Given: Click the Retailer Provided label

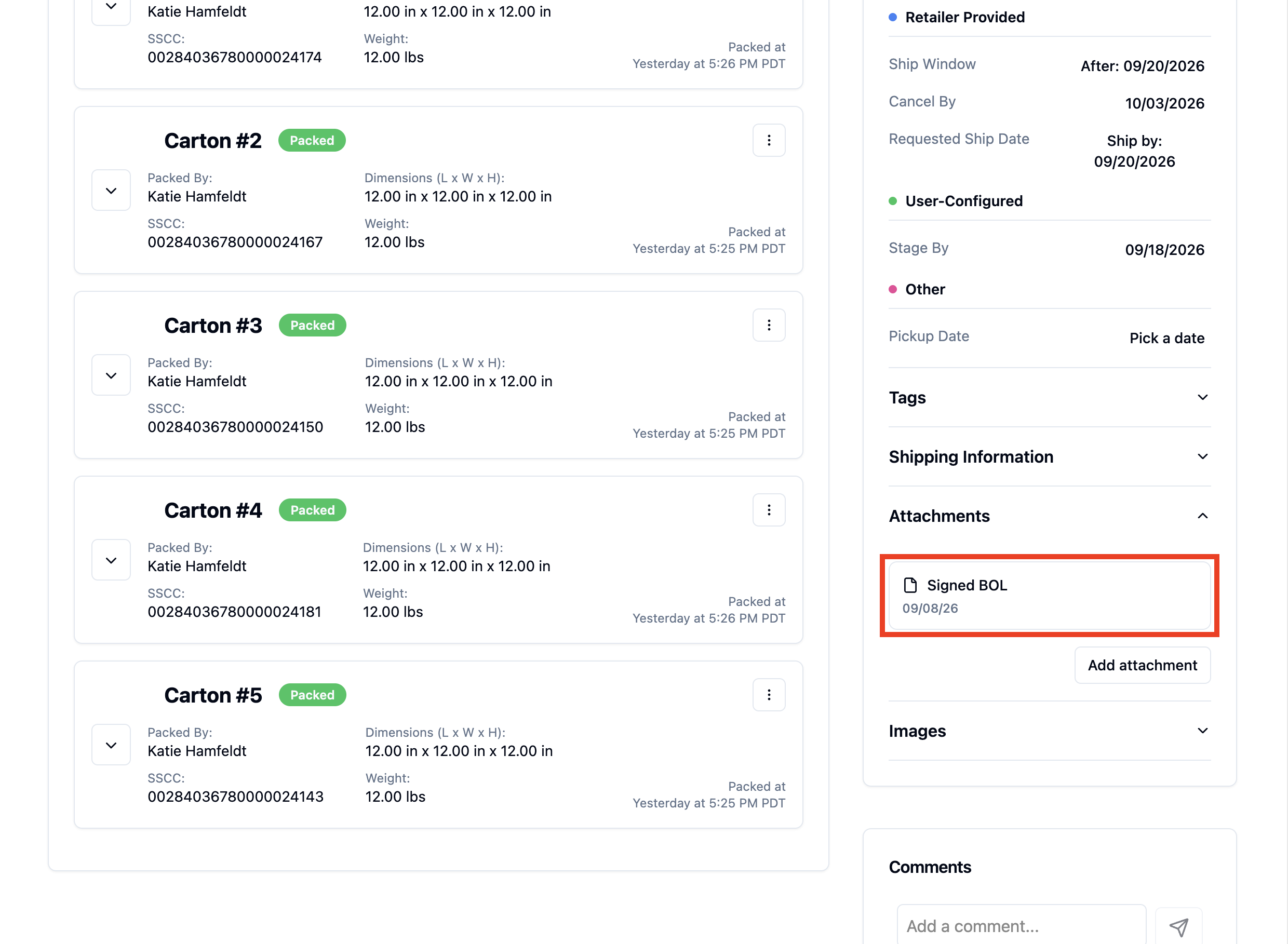Looking at the screenshot, I should click(x=964, y=17).
